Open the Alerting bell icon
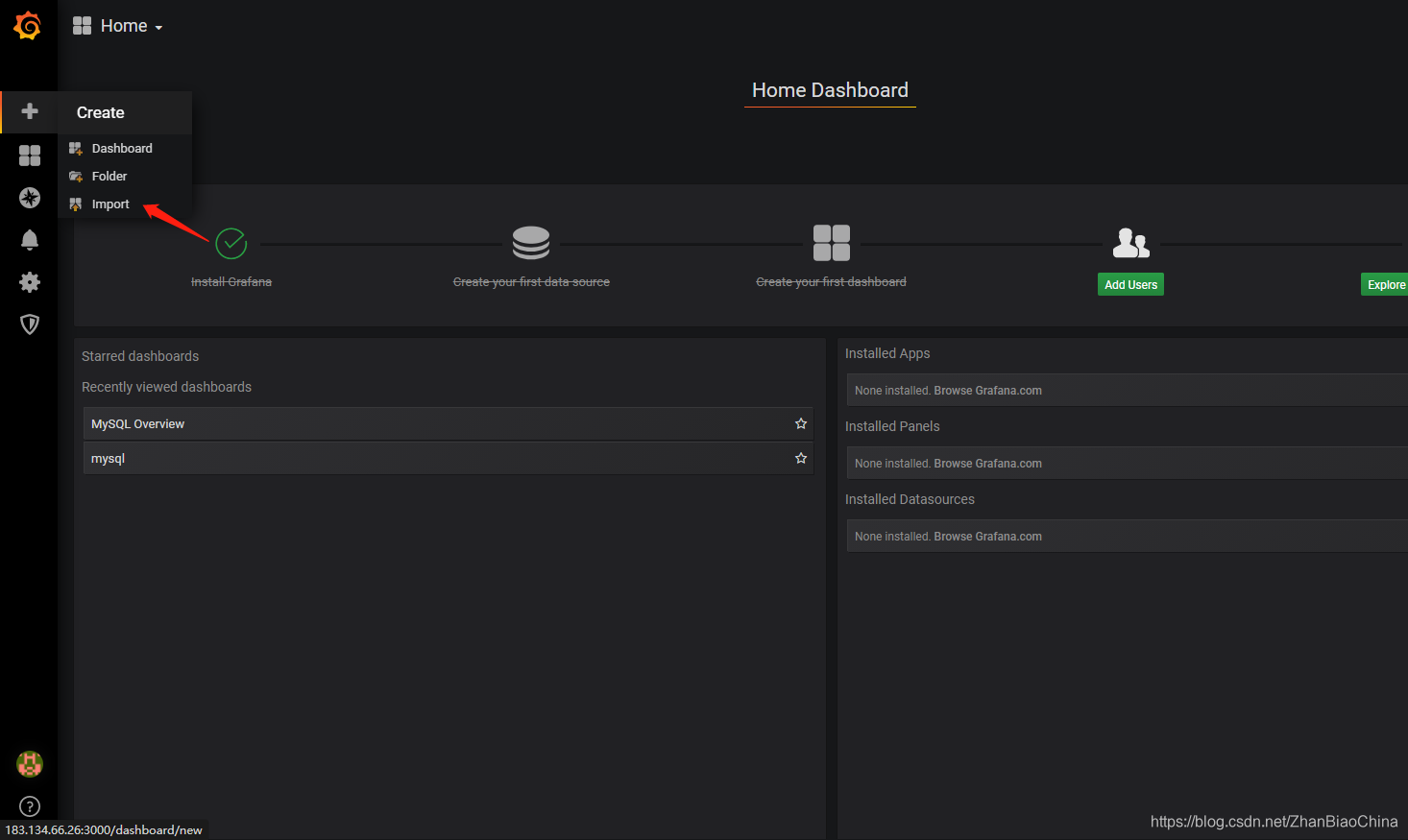Screen dimensions: 1408x840 coord(30,240)
